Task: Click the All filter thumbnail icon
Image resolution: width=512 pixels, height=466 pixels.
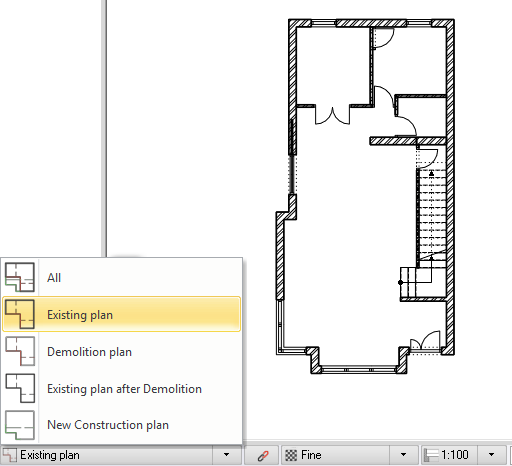Action: (20, 277)
